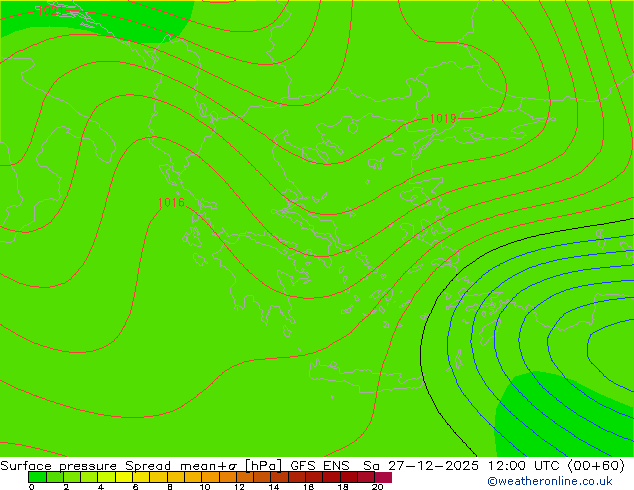This screenshot has width=634, height=490.
Task: Click the legend value '10'
Action: pyautogui.click(x=205, y=487)
